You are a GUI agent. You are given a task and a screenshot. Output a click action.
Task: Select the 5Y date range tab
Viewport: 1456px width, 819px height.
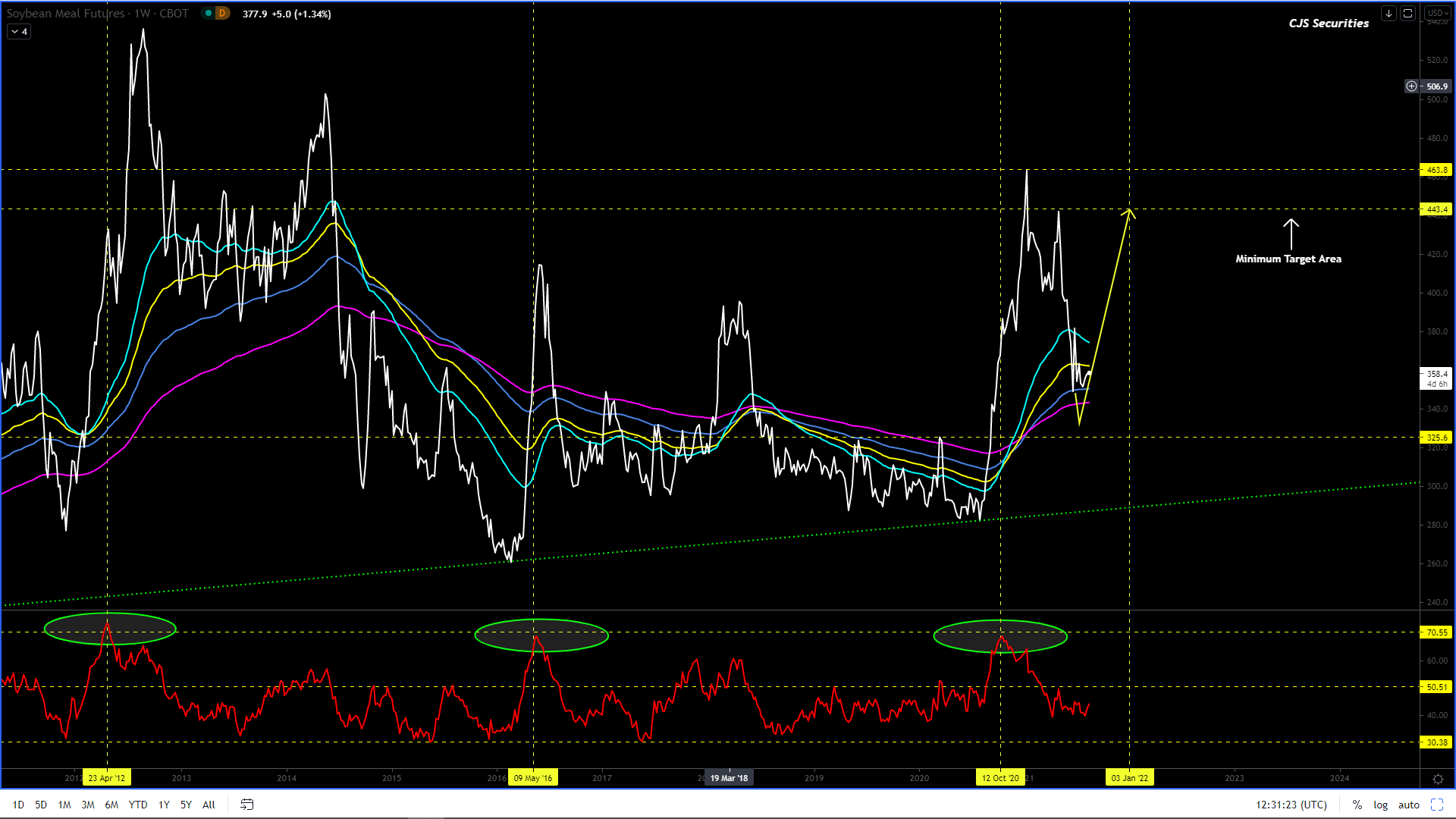(186, 805)
